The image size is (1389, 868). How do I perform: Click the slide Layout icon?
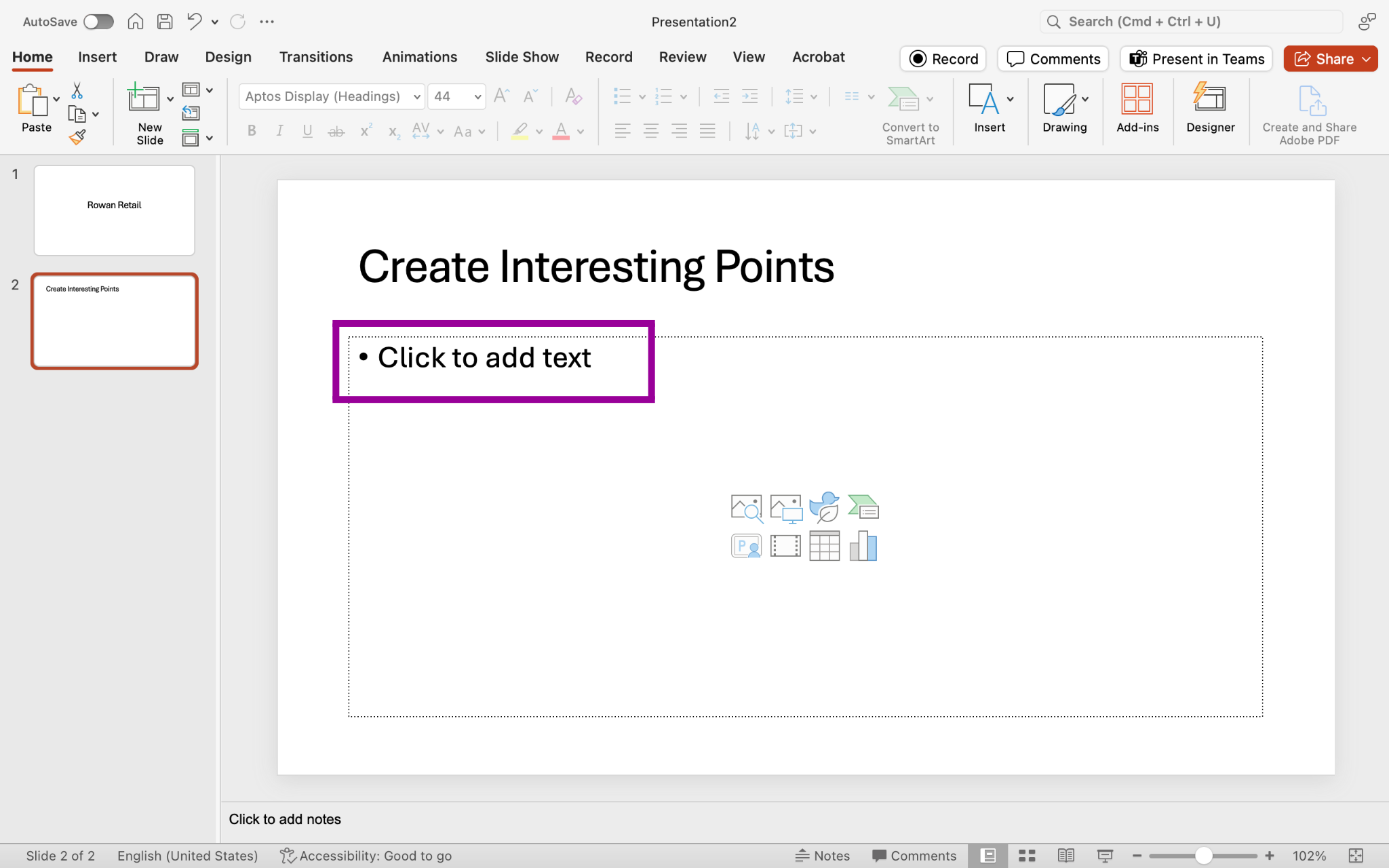(191, 90)
